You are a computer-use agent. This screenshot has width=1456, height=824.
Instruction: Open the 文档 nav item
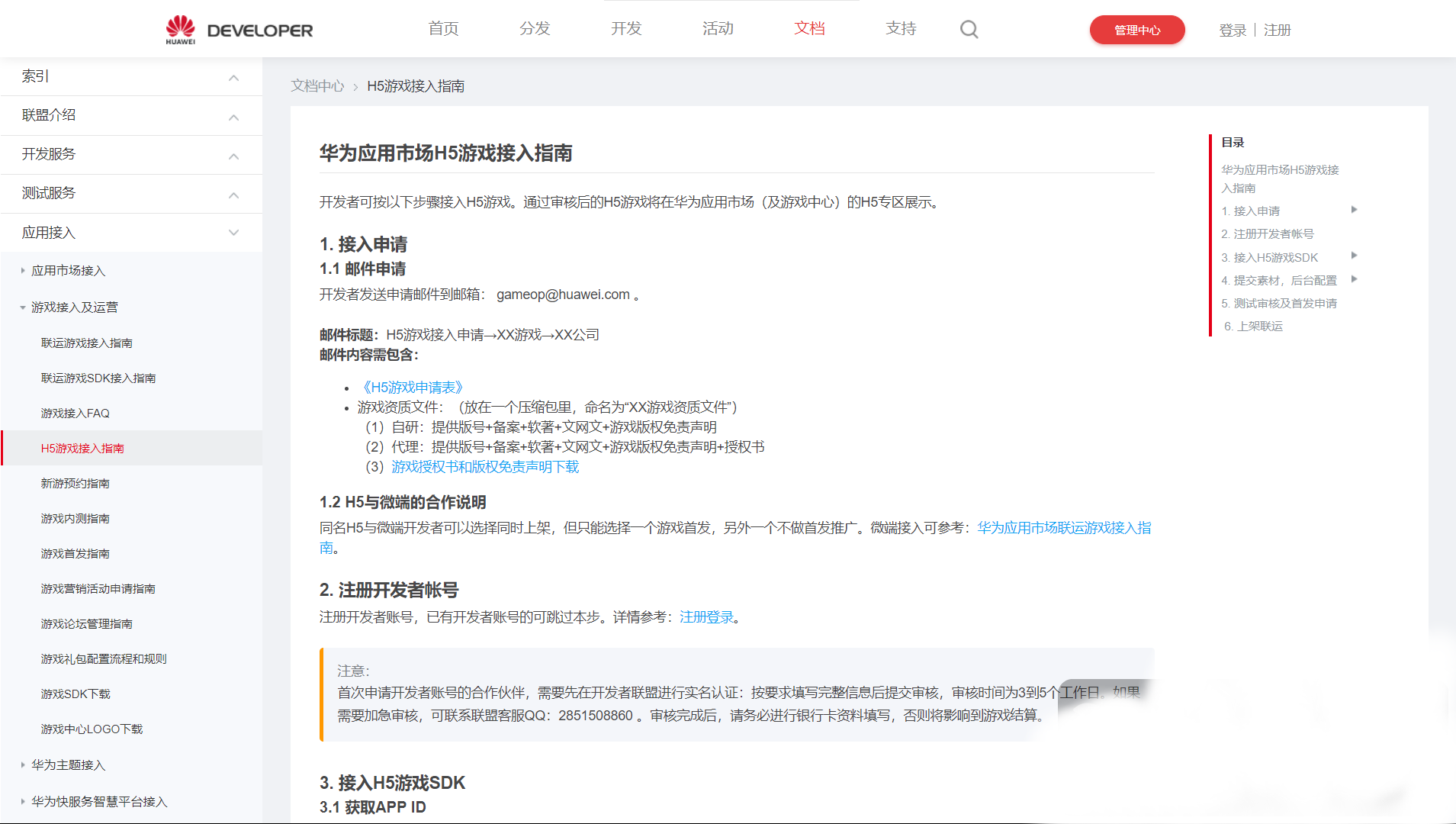click(x=809, y=28)
